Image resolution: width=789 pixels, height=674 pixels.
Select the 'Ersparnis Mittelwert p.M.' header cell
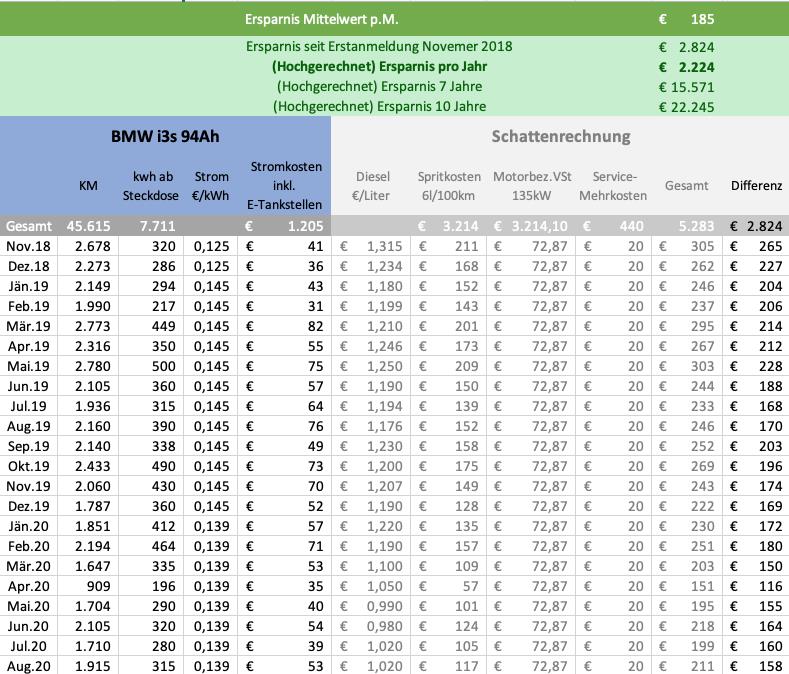(x=322, y=20)
